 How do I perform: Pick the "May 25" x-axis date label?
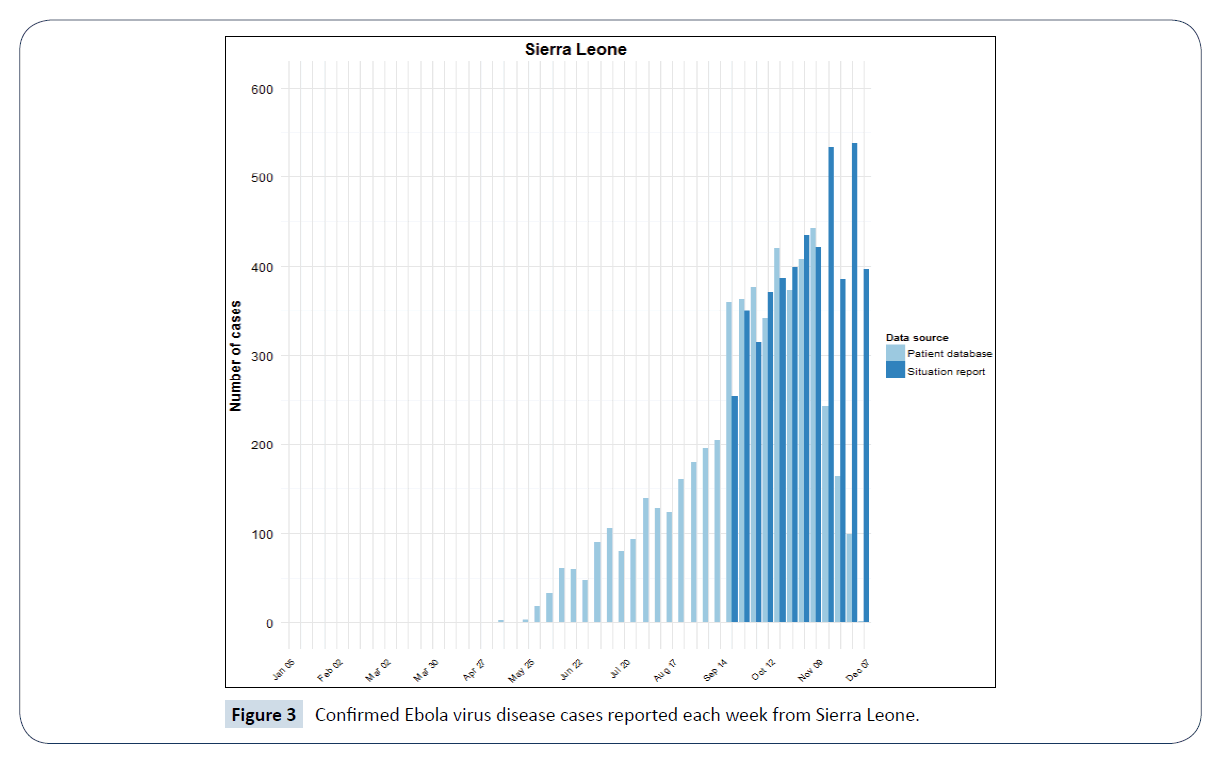pos(523,668)
